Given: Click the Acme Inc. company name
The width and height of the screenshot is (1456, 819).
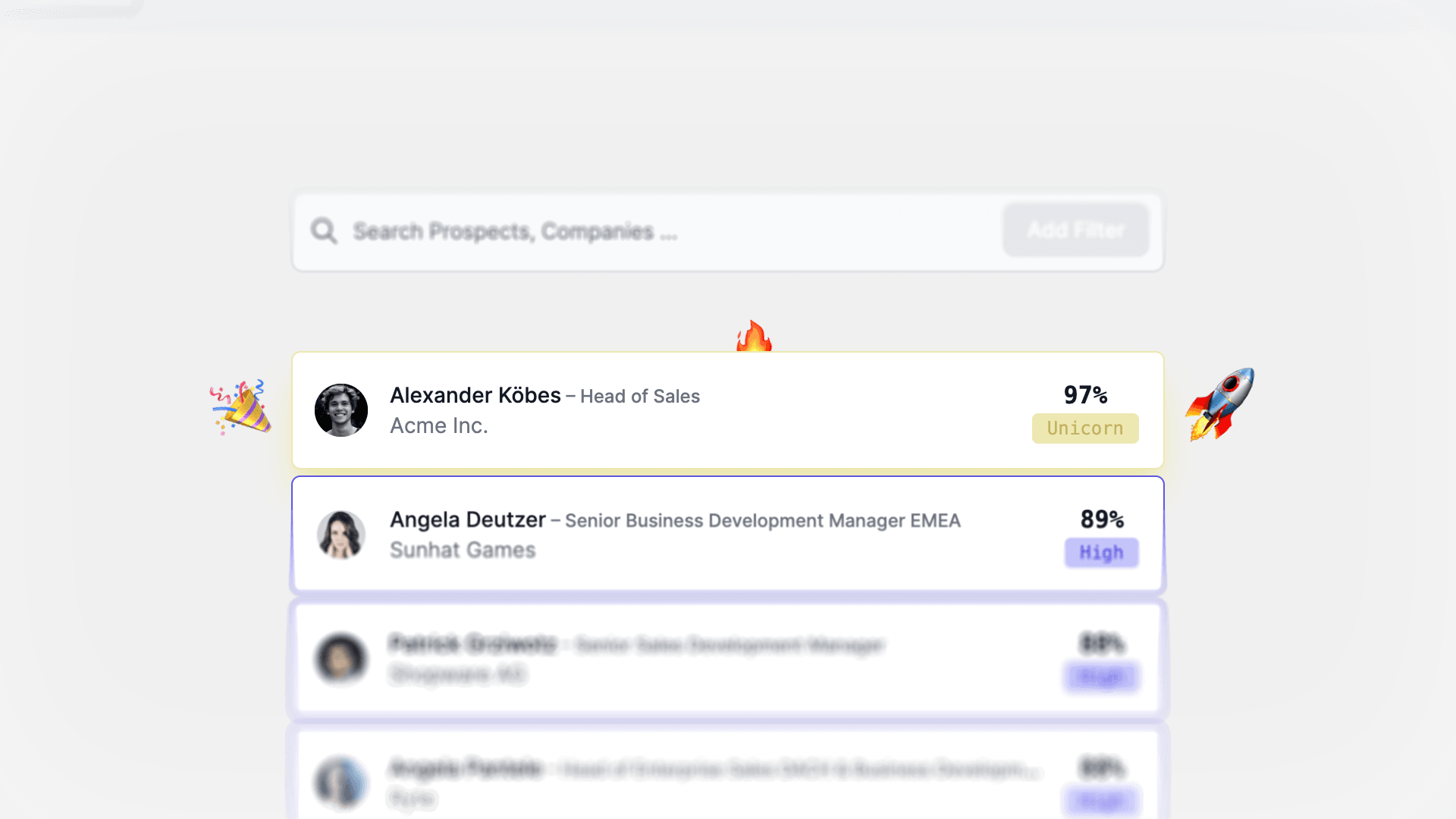Looking at the screenshot, I should [x=439, y=426].
